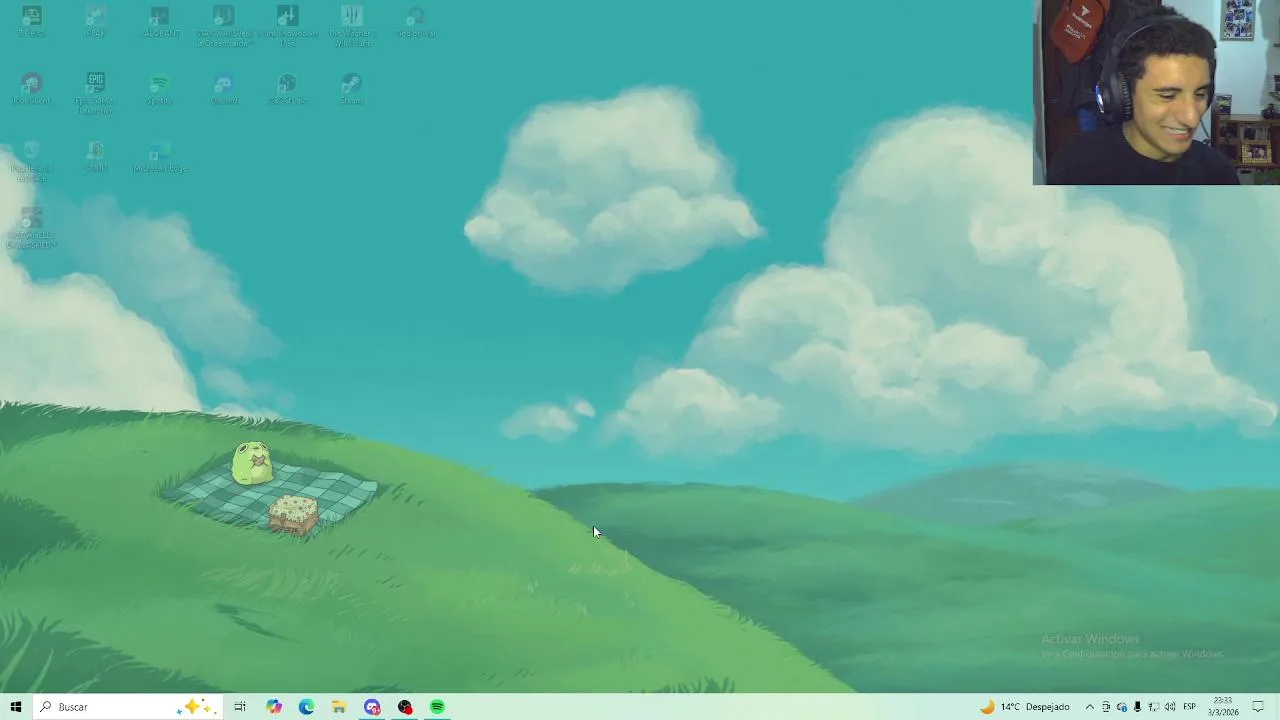Screen dimensions: 1280x720
Task: Open File Explorer from the taskbar
Action: pyautogui.click(x=339, y=707)
